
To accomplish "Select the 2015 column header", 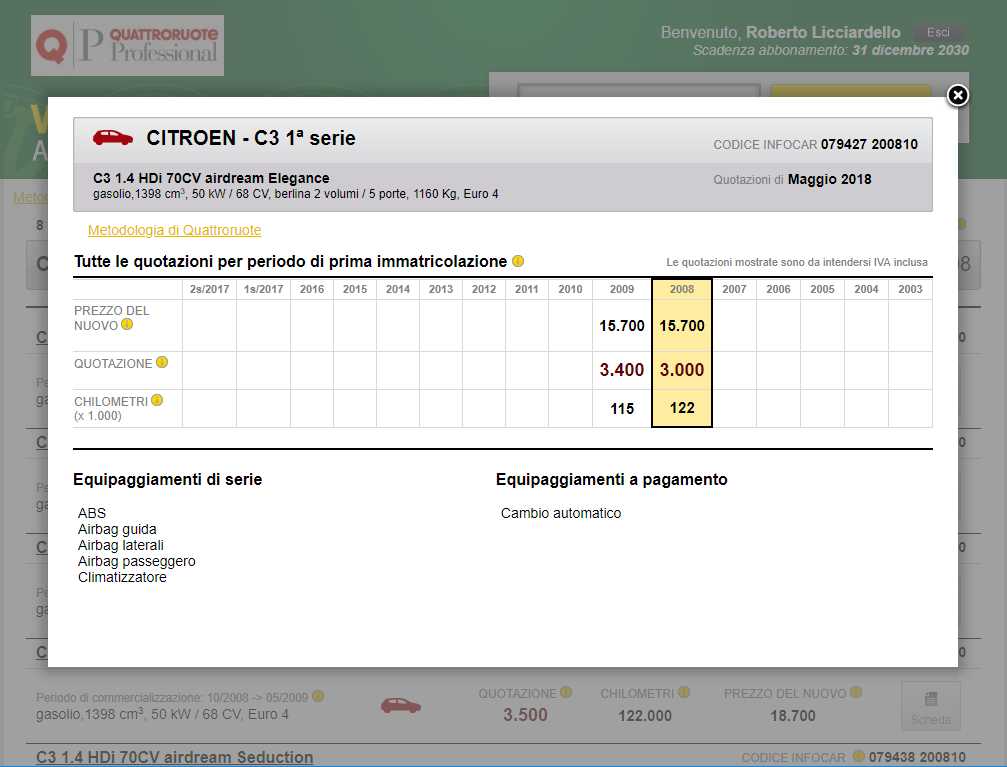I will click(x=355, y=289).
